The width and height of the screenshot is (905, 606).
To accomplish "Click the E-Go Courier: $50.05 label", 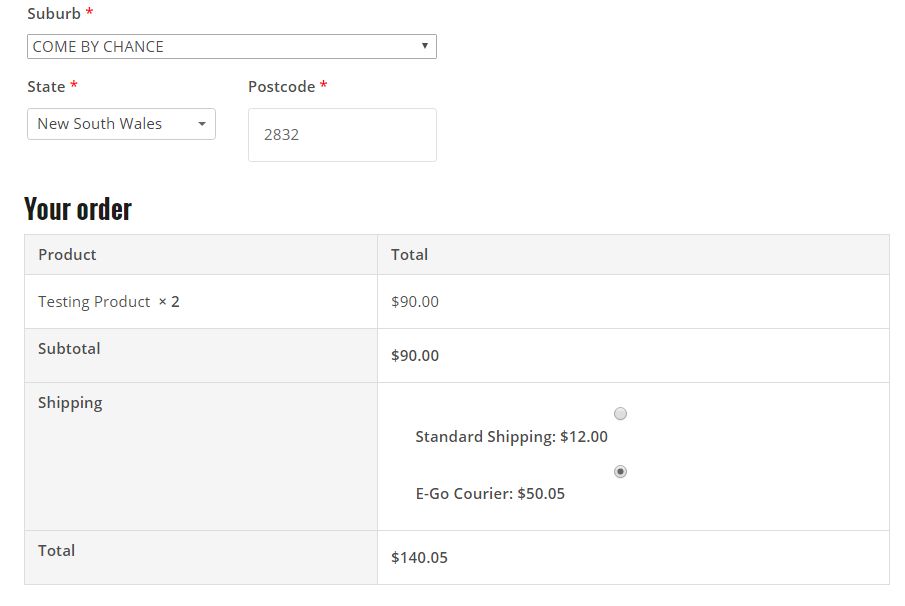I will (x=490, y=494).
